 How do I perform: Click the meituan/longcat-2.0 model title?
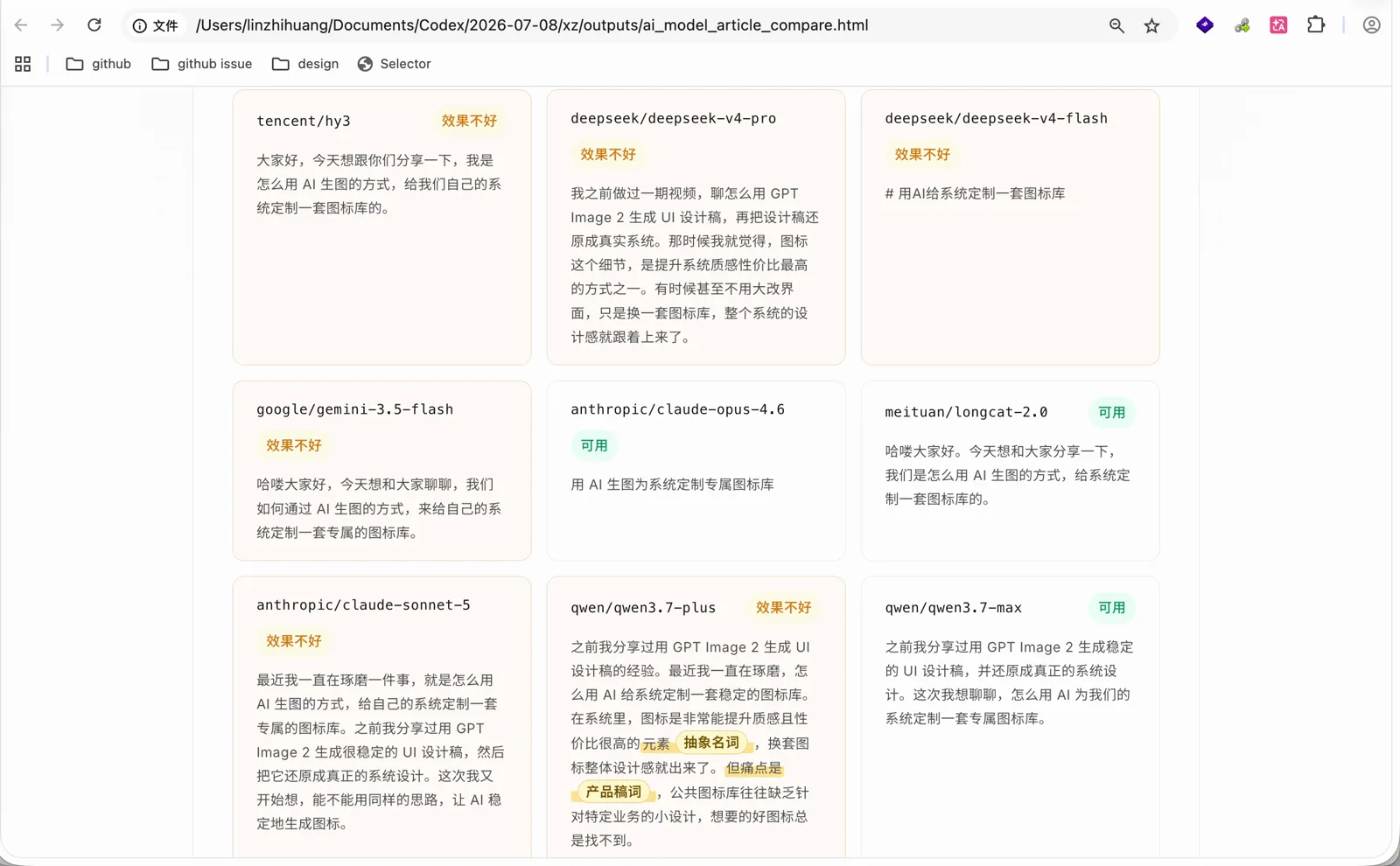point(966,412)
